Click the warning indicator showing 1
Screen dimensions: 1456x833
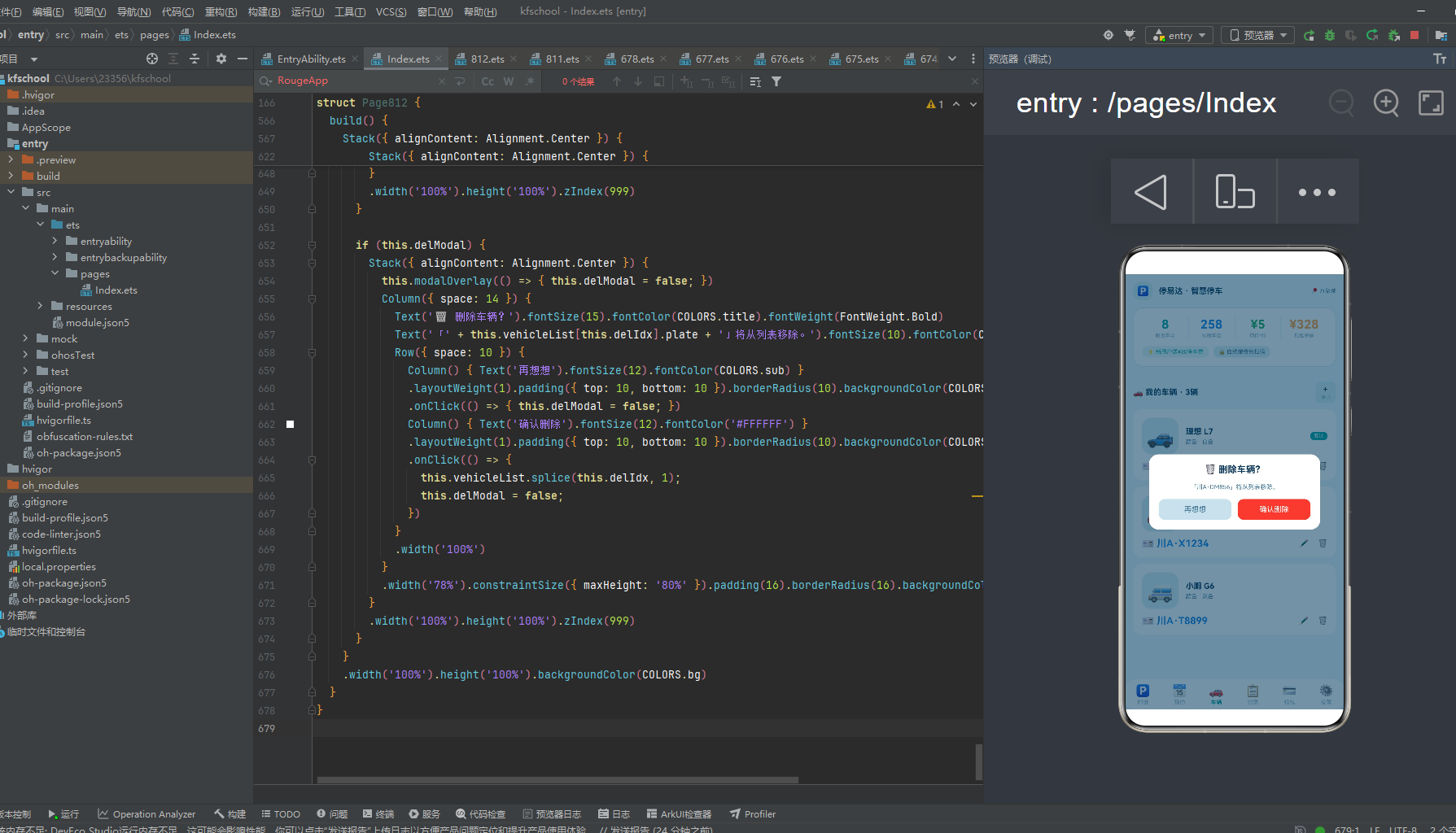tap(934, 104)
